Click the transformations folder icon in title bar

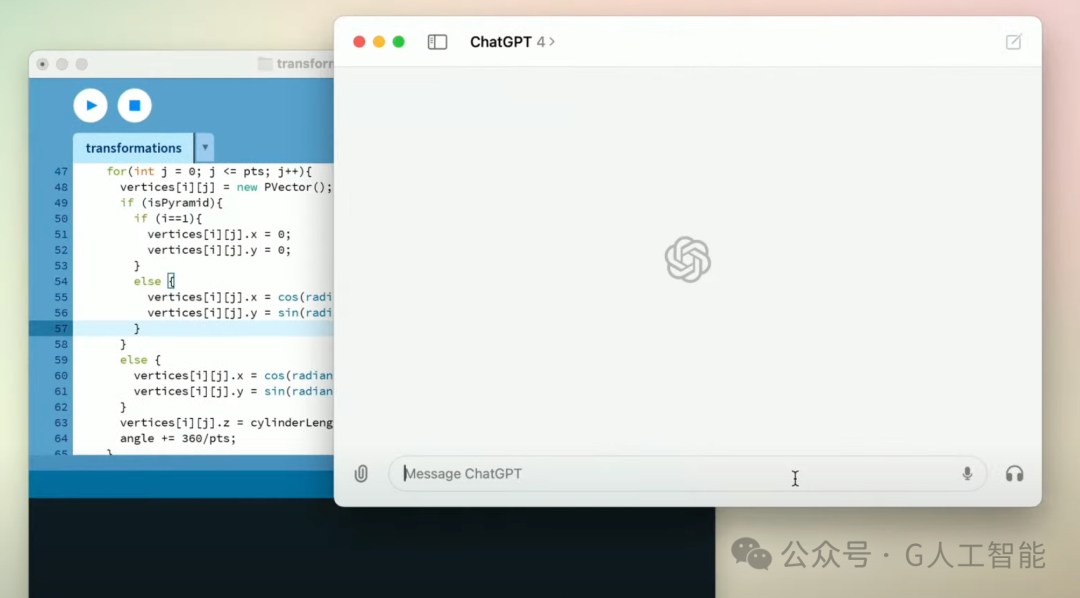pos(264,64)
